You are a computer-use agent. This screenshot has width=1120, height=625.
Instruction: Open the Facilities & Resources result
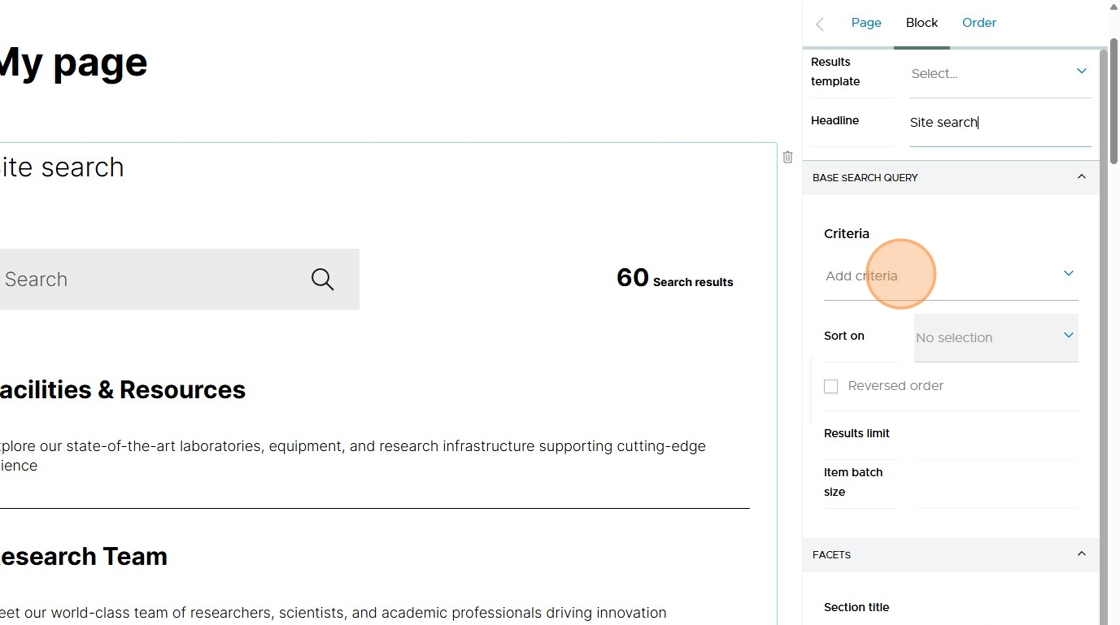click(x=122, y=390)
